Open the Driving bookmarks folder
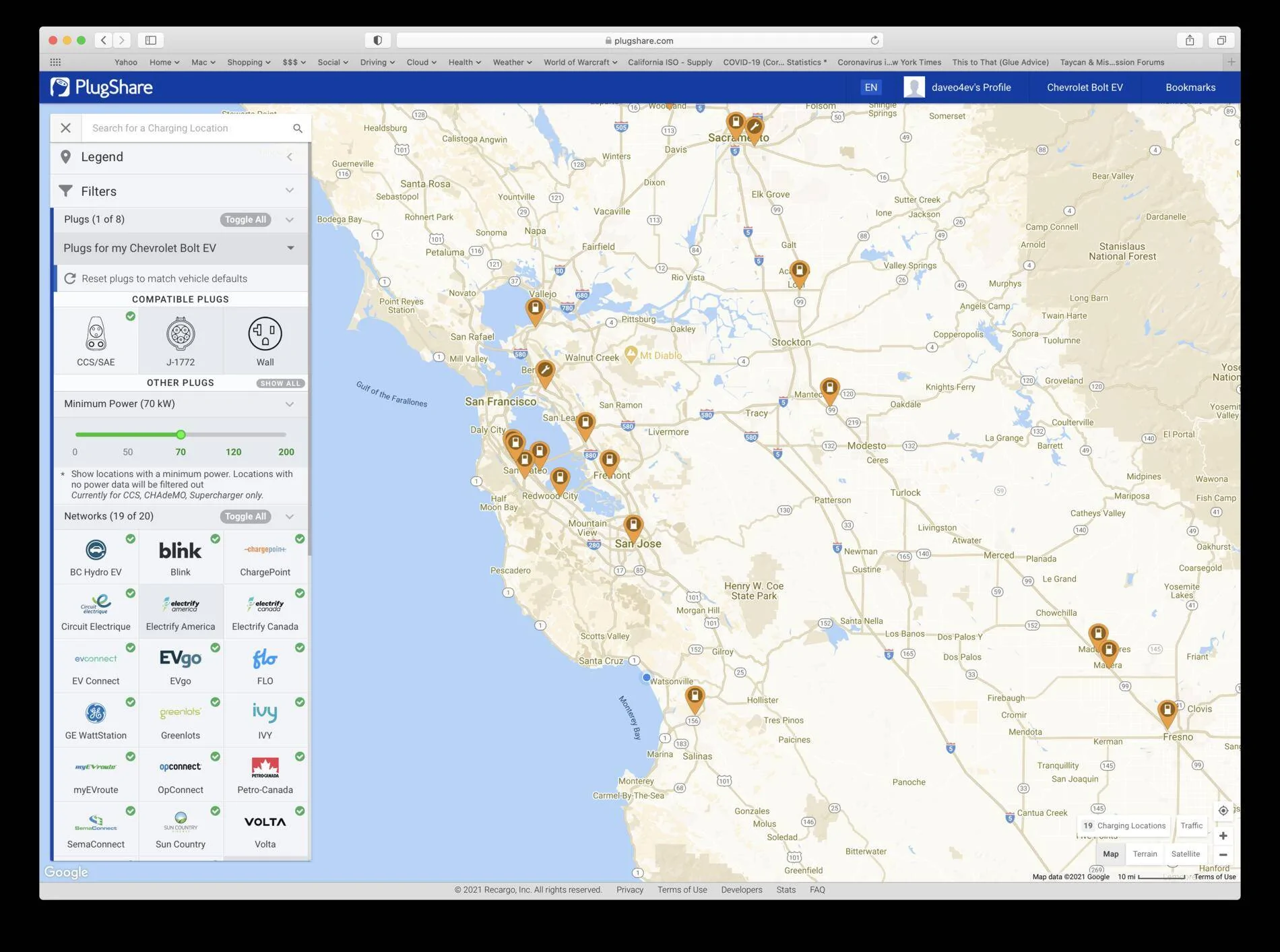 (x=377, y=62)
